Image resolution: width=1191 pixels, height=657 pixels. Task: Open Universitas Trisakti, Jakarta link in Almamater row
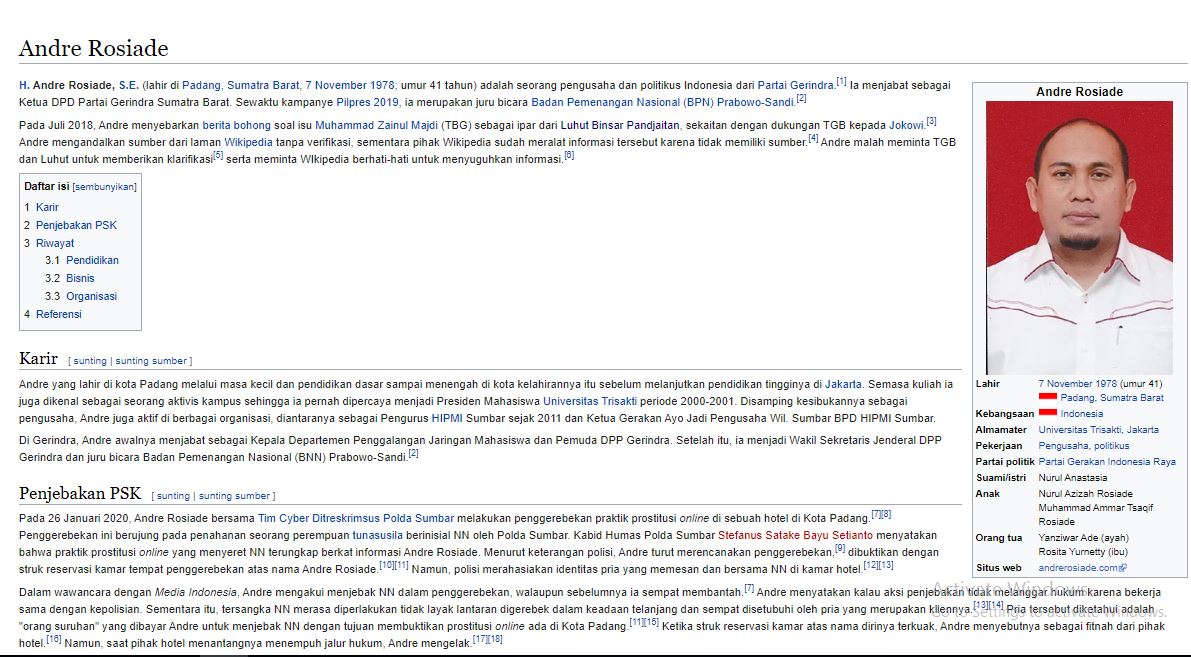click(x=1098, y=430)
